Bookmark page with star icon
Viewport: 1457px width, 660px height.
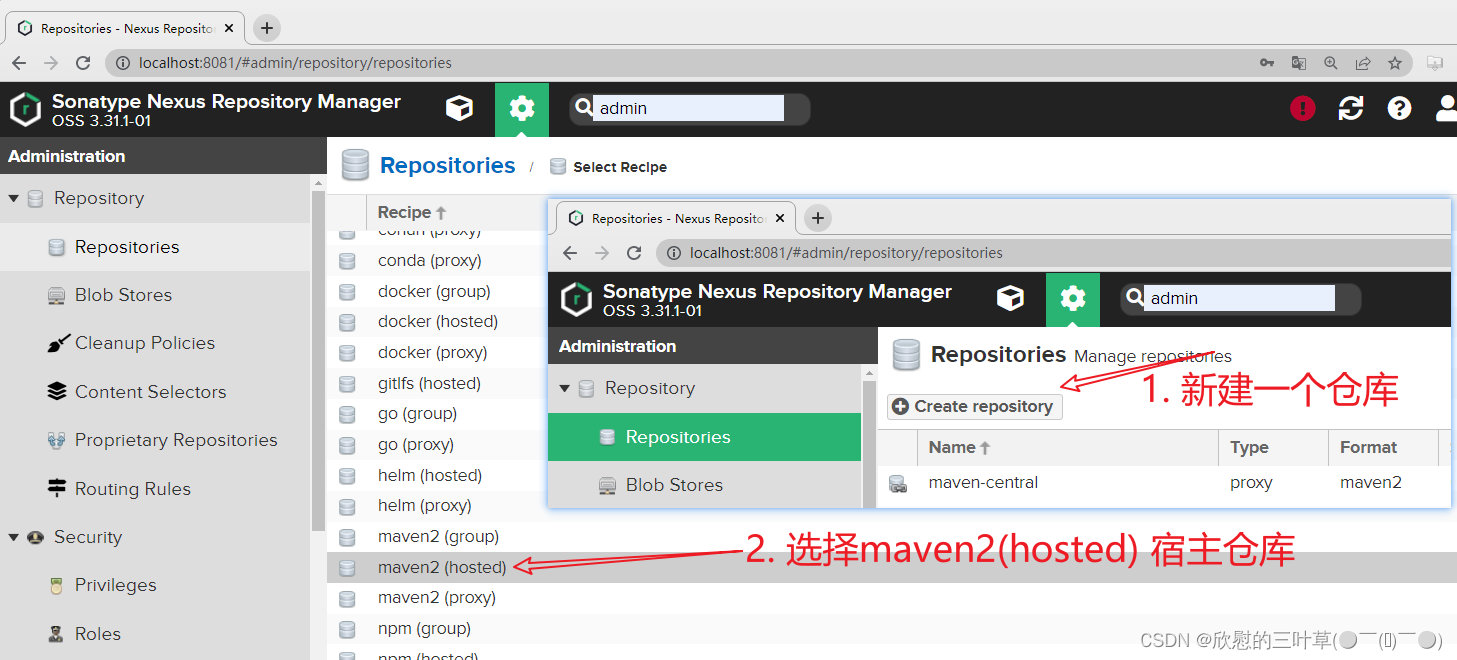tap(1395, 63)
